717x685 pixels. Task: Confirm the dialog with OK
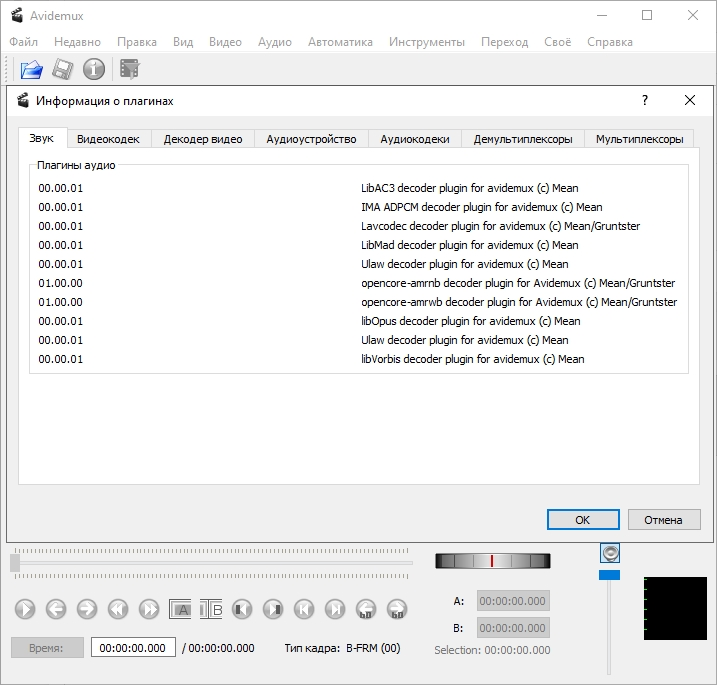(x=582, y=520)
